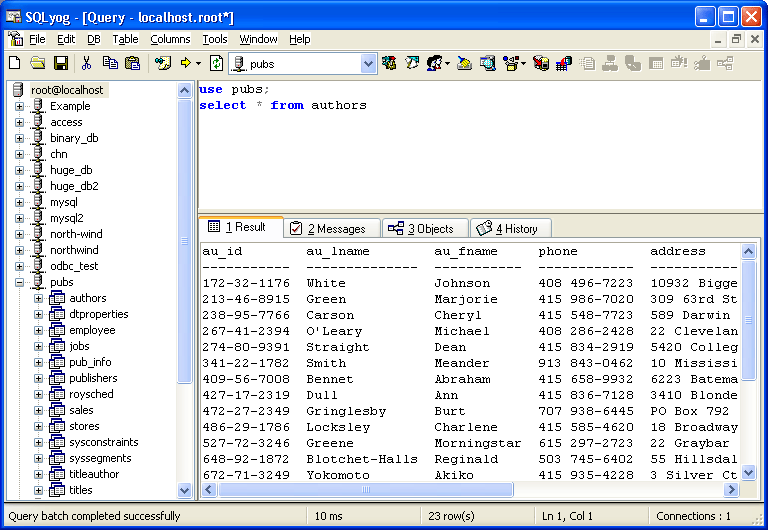Click object tree scroll down arrow
This screenshot has width=768, height=530.
point(184,490)
